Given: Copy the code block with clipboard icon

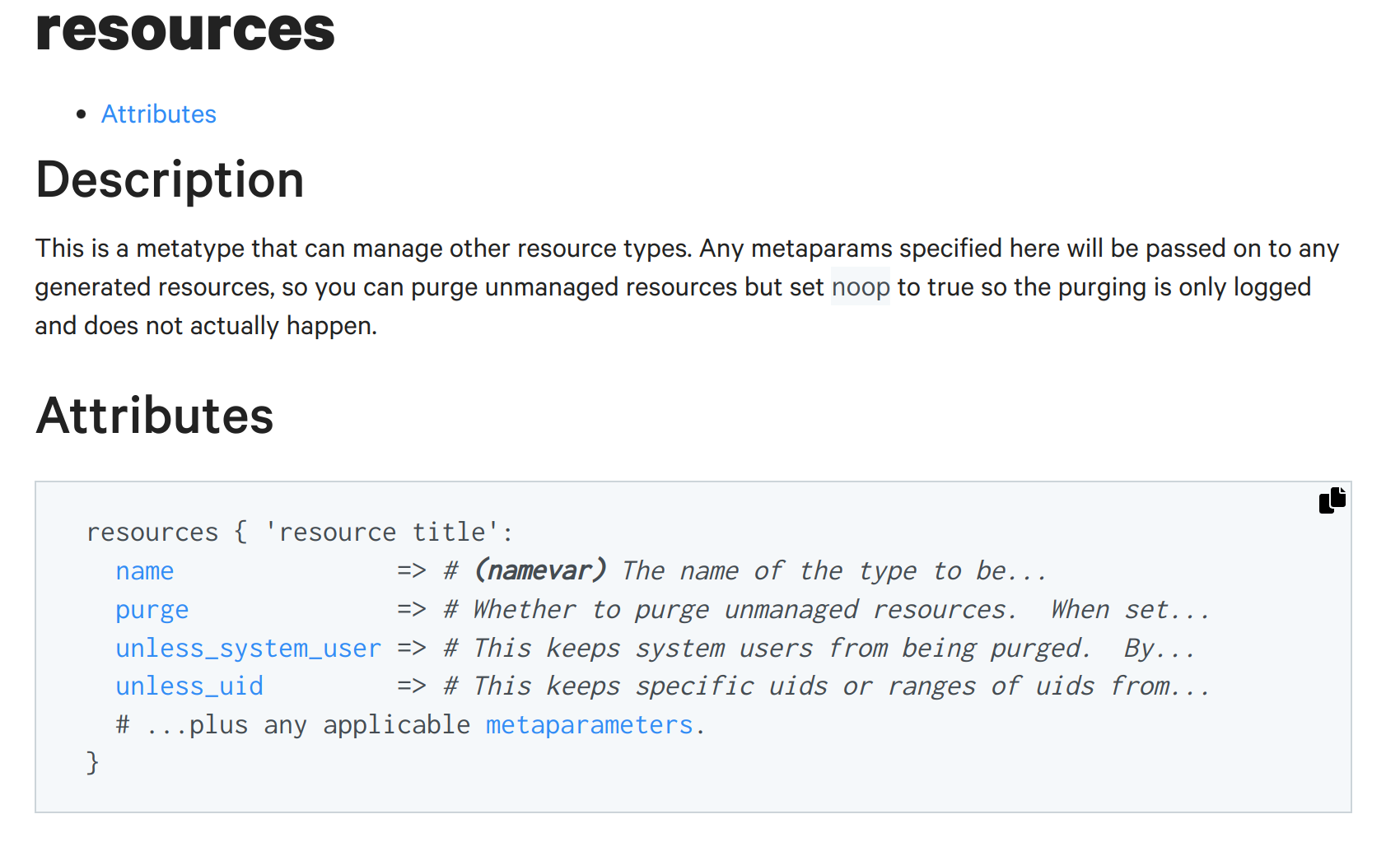Looking at the screenshot, I should pyautogui.click(x=1332, y=500).
